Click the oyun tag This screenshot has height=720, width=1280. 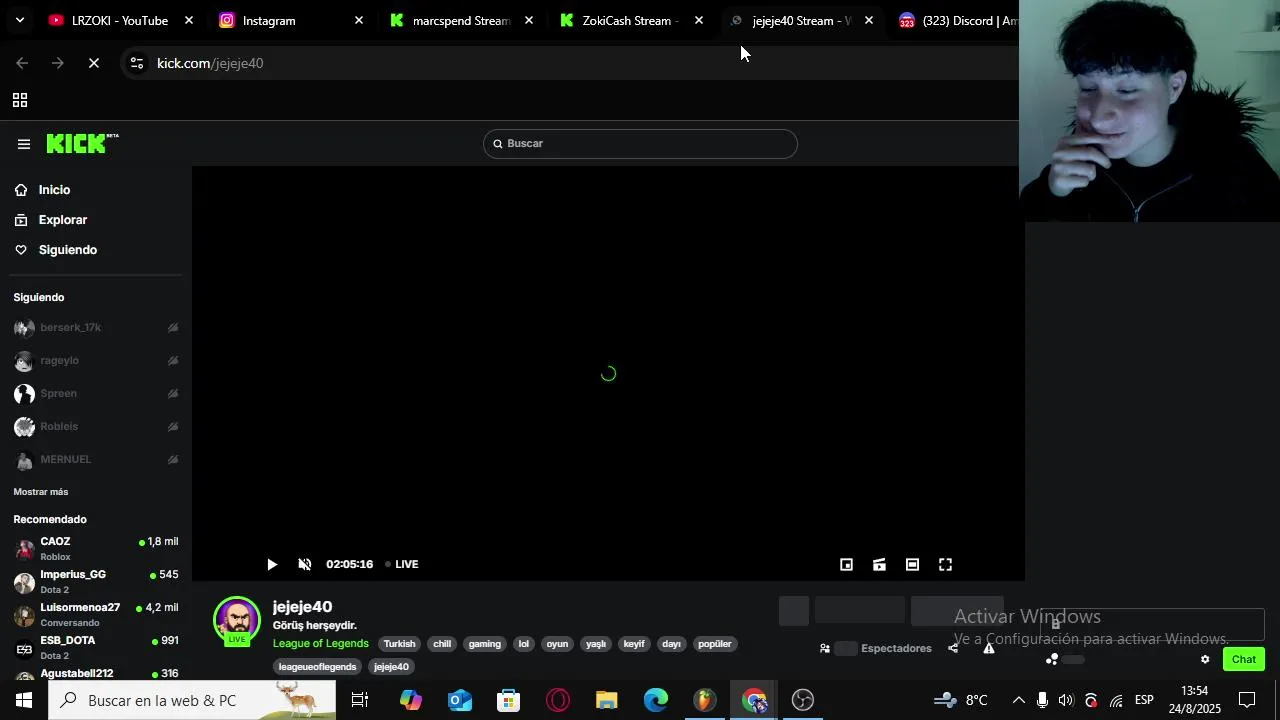pos(557,644)
